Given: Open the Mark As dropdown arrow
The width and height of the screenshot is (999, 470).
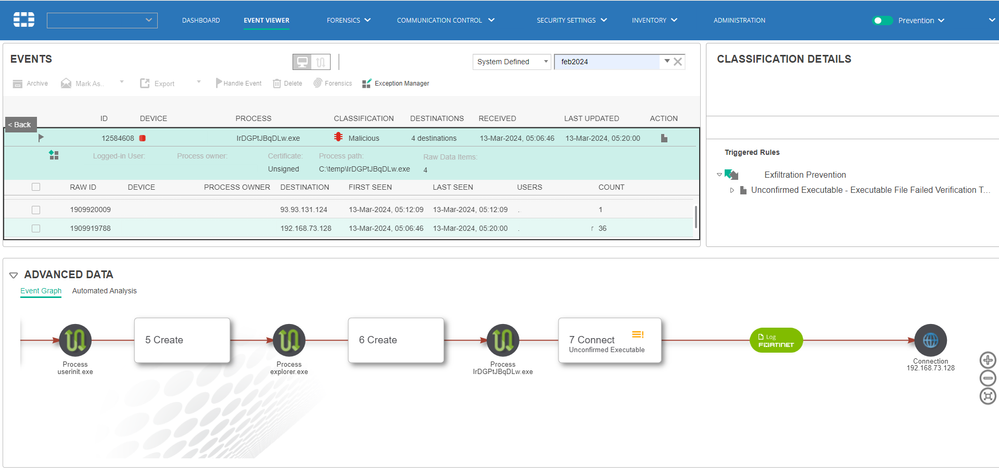Looking at the screenshot, I should point(121,82).
